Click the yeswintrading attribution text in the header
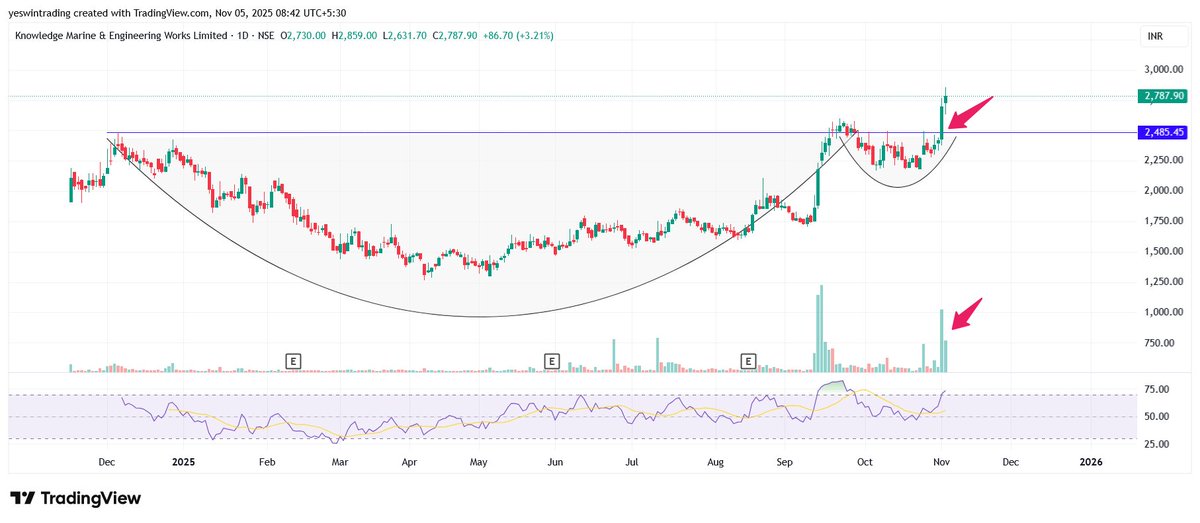This screenshot has width=1200, height=523. (x=41, y=12)
